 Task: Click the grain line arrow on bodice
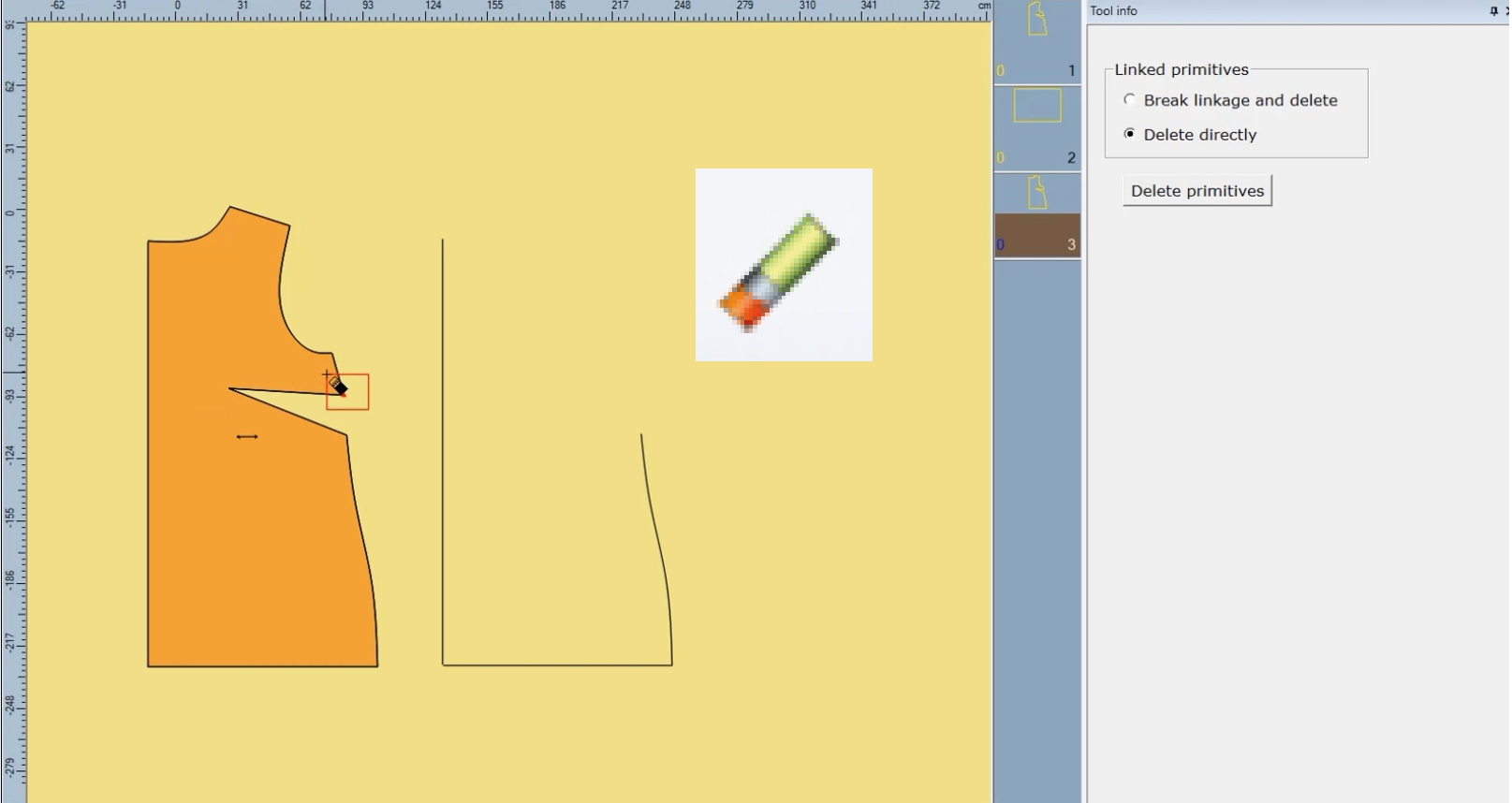(x=247, y=437)
